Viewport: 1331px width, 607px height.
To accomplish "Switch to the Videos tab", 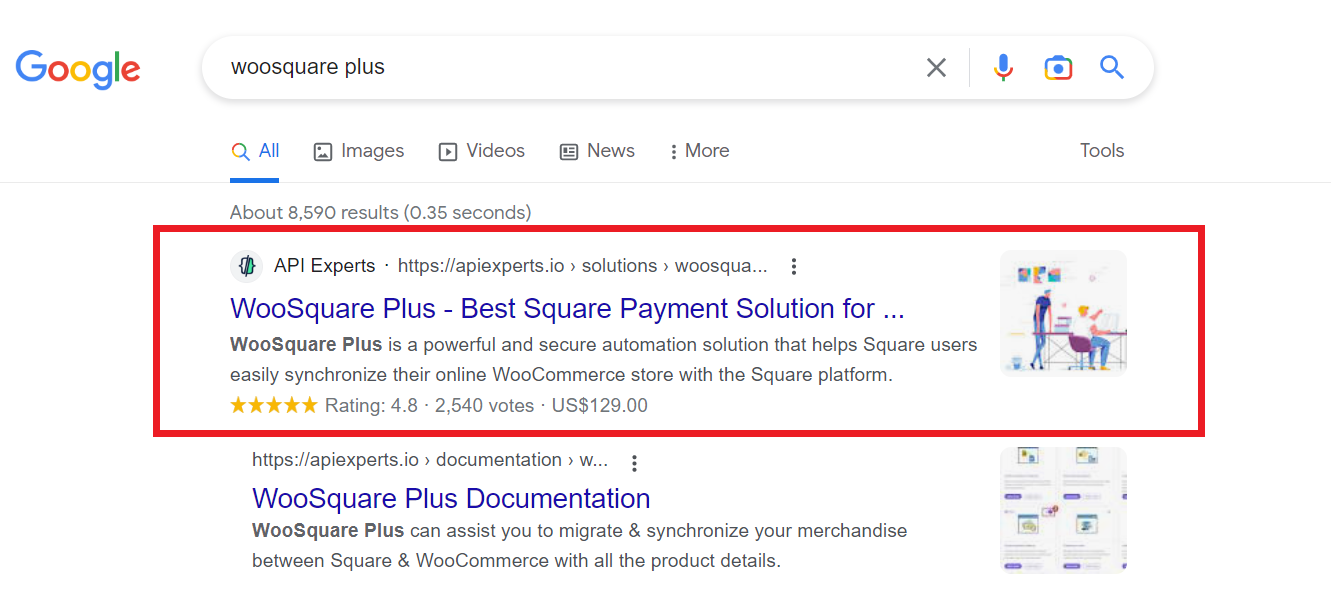I will tap(482, 151).
